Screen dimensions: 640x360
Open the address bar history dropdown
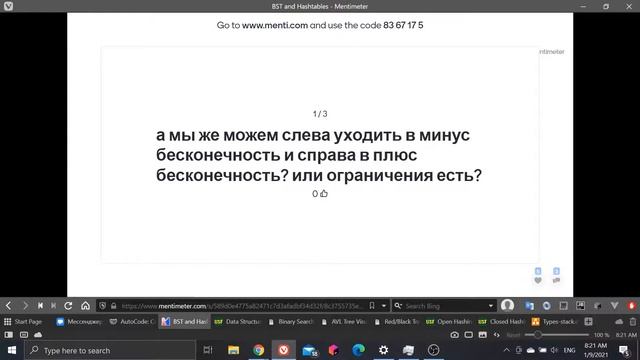click(384, 306)
